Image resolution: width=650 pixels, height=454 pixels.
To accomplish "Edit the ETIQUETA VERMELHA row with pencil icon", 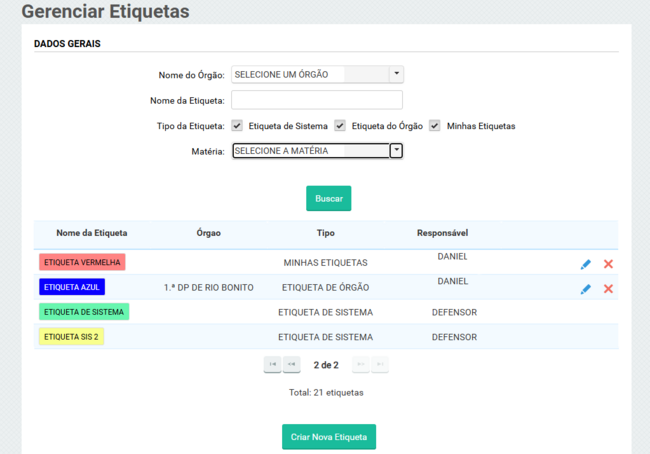I will (x=586, y=264).
